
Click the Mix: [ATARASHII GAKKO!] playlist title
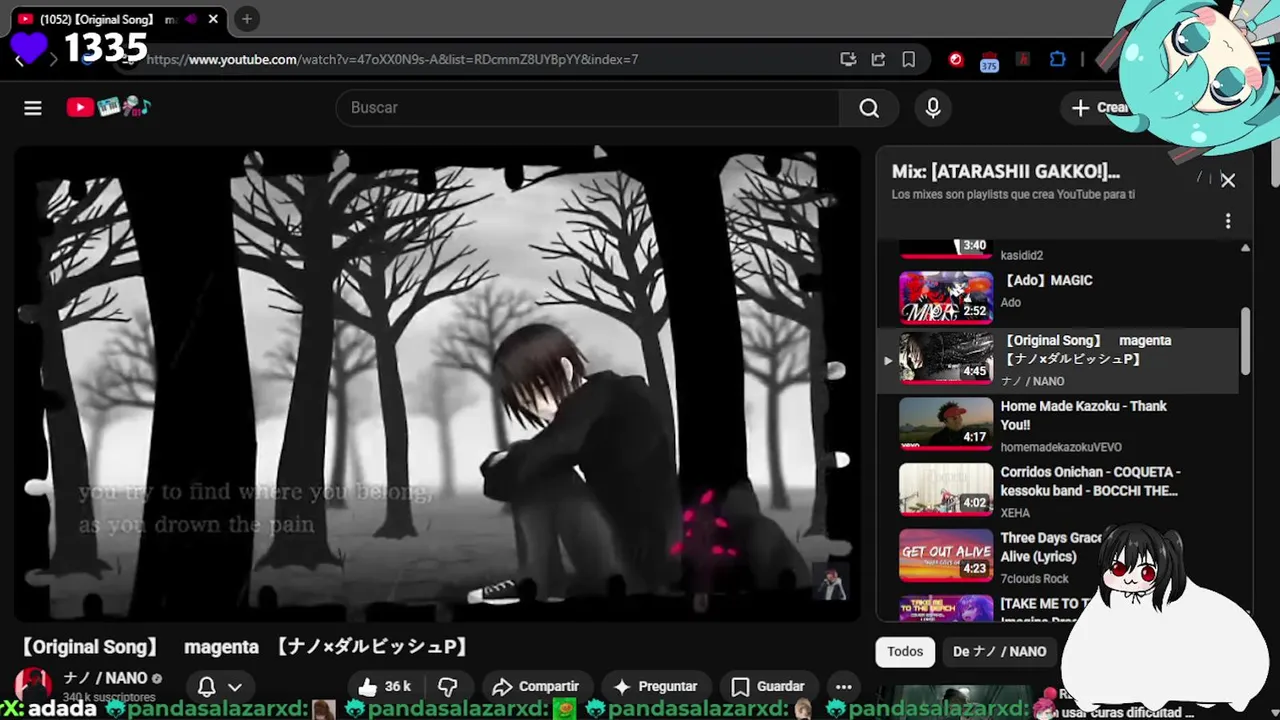[x=1006, y=172]
